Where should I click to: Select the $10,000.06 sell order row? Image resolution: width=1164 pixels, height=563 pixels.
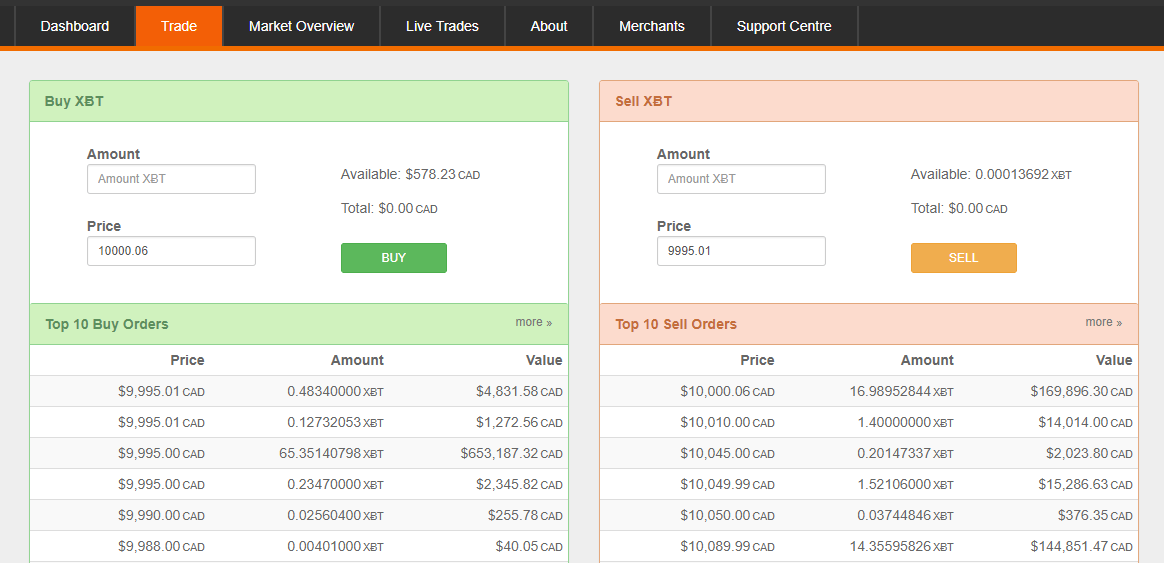click(869, 391)
